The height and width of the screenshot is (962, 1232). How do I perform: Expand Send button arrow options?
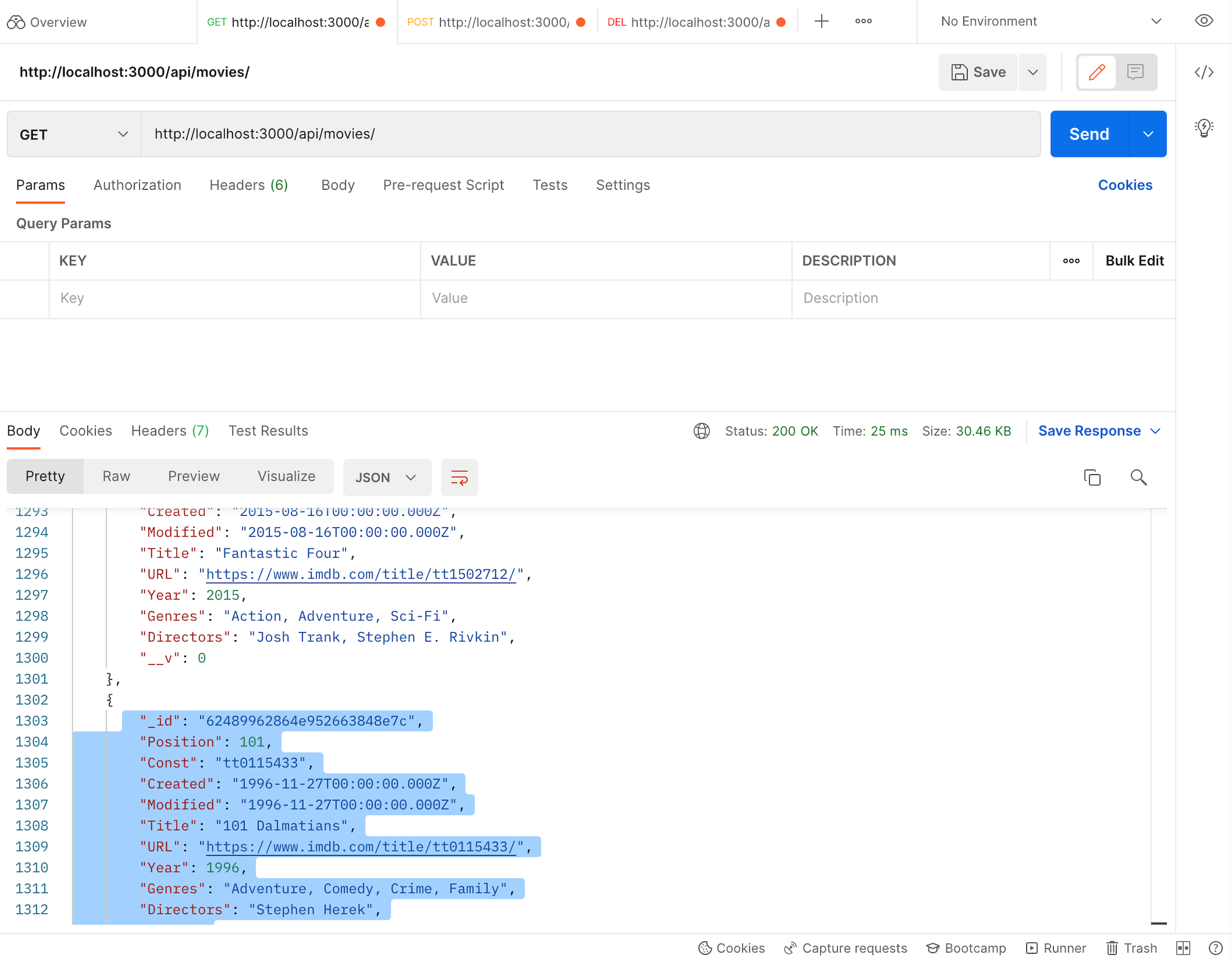1148,134
